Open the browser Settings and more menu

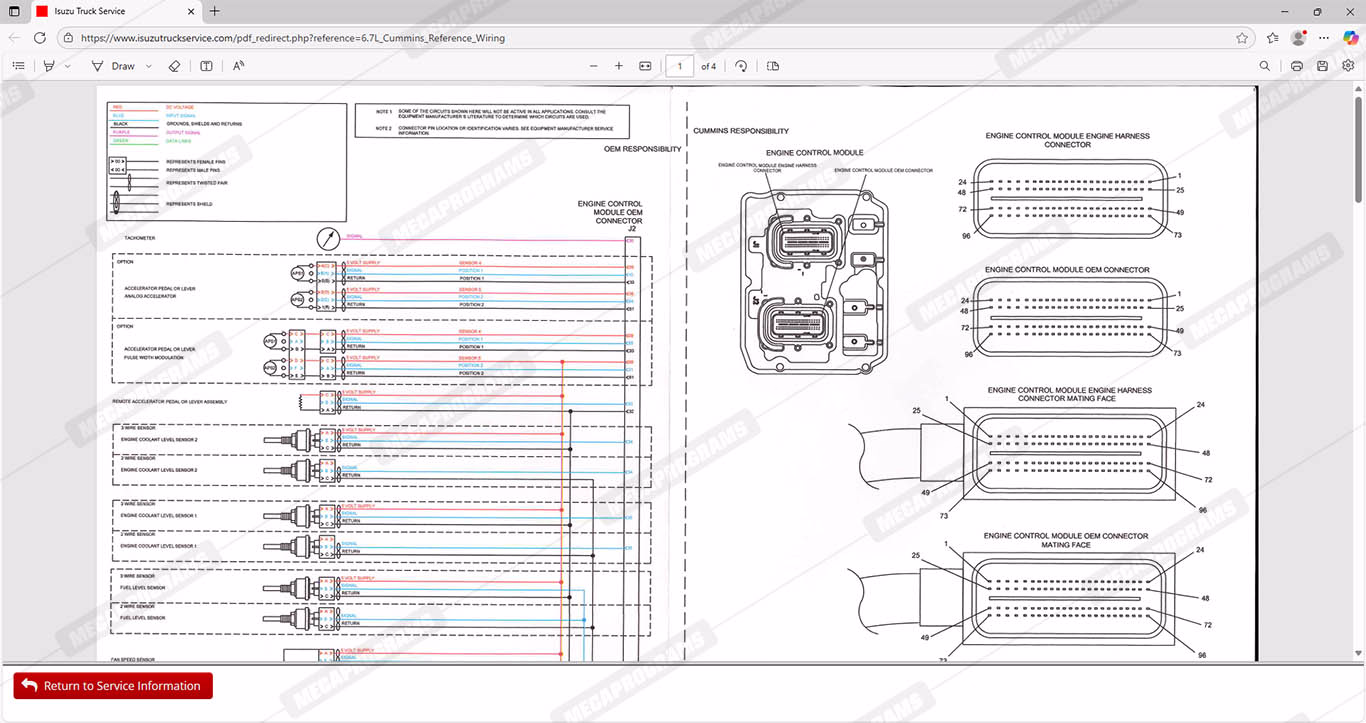(1323, 38)
